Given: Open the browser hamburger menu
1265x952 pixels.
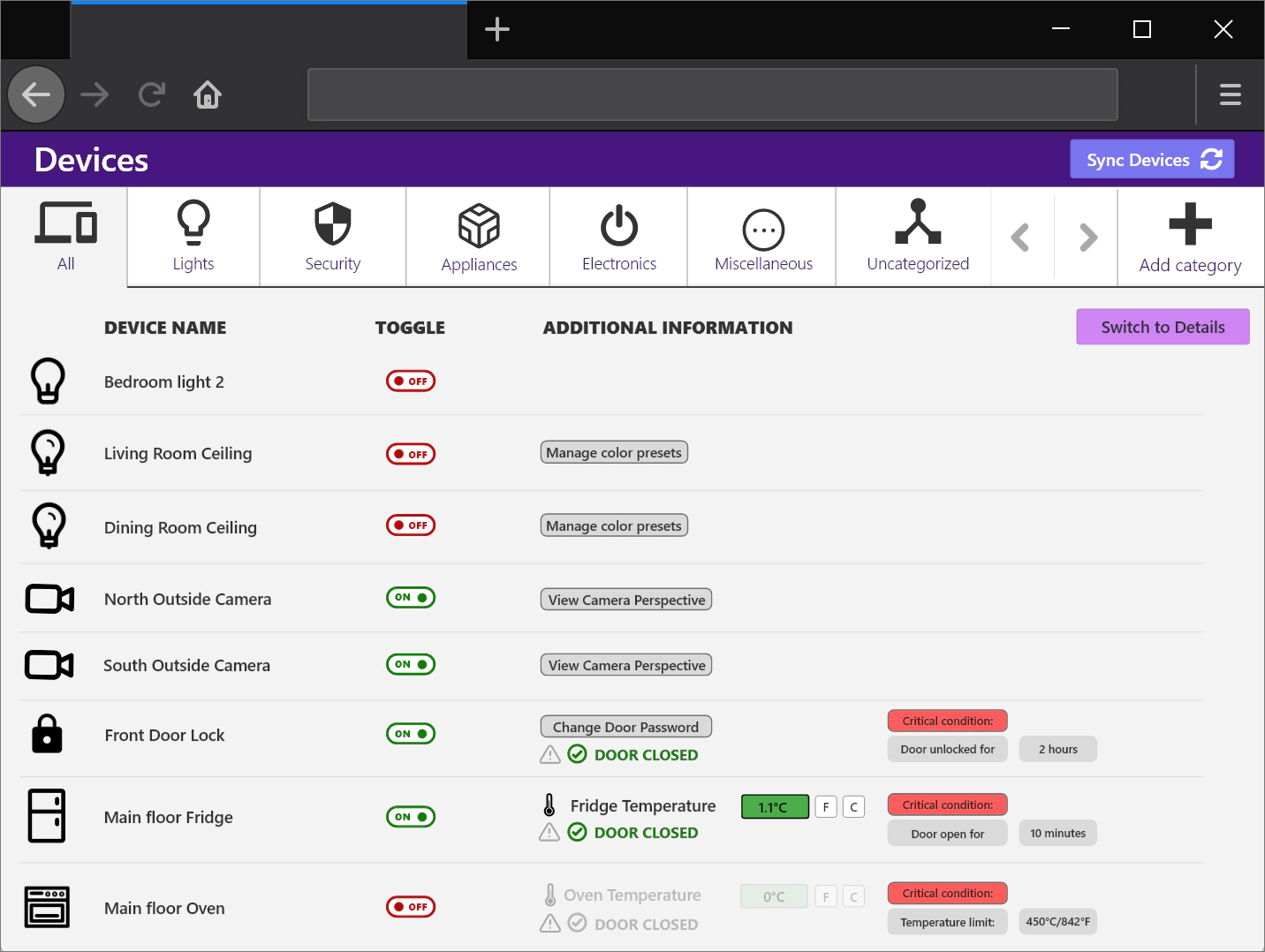Looking at the screenshot, I should pyautogui.click(x=1230, y=94).
